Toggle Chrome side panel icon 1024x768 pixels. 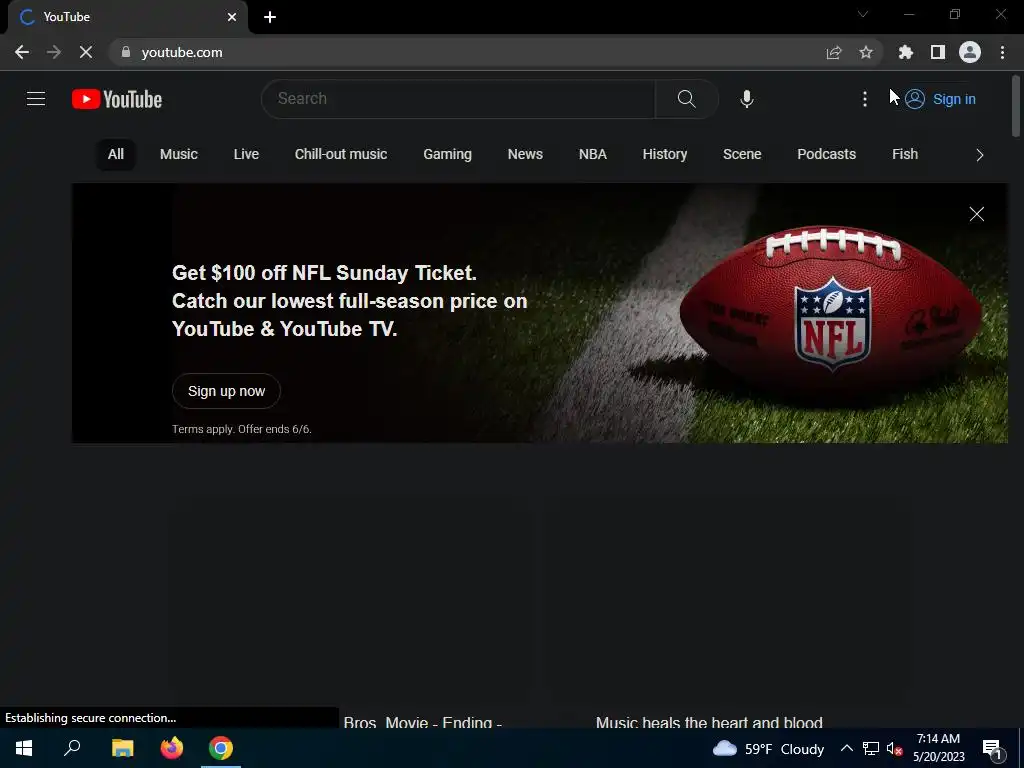point(938,52)
